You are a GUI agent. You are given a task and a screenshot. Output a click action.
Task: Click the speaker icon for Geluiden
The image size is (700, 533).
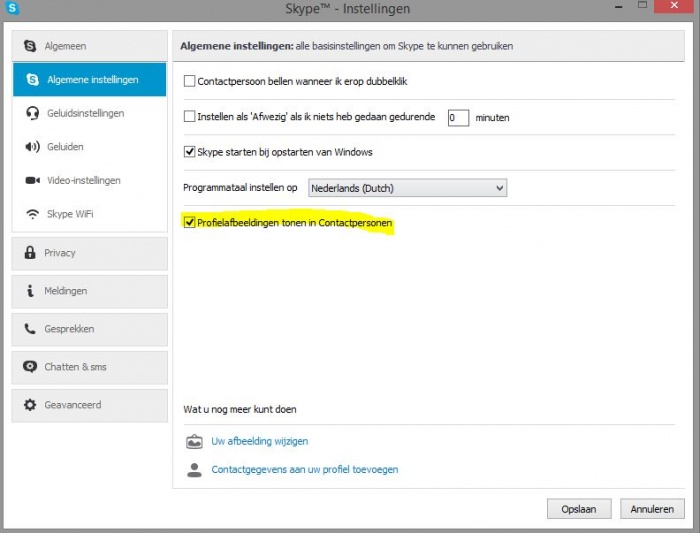click(32, 147)
